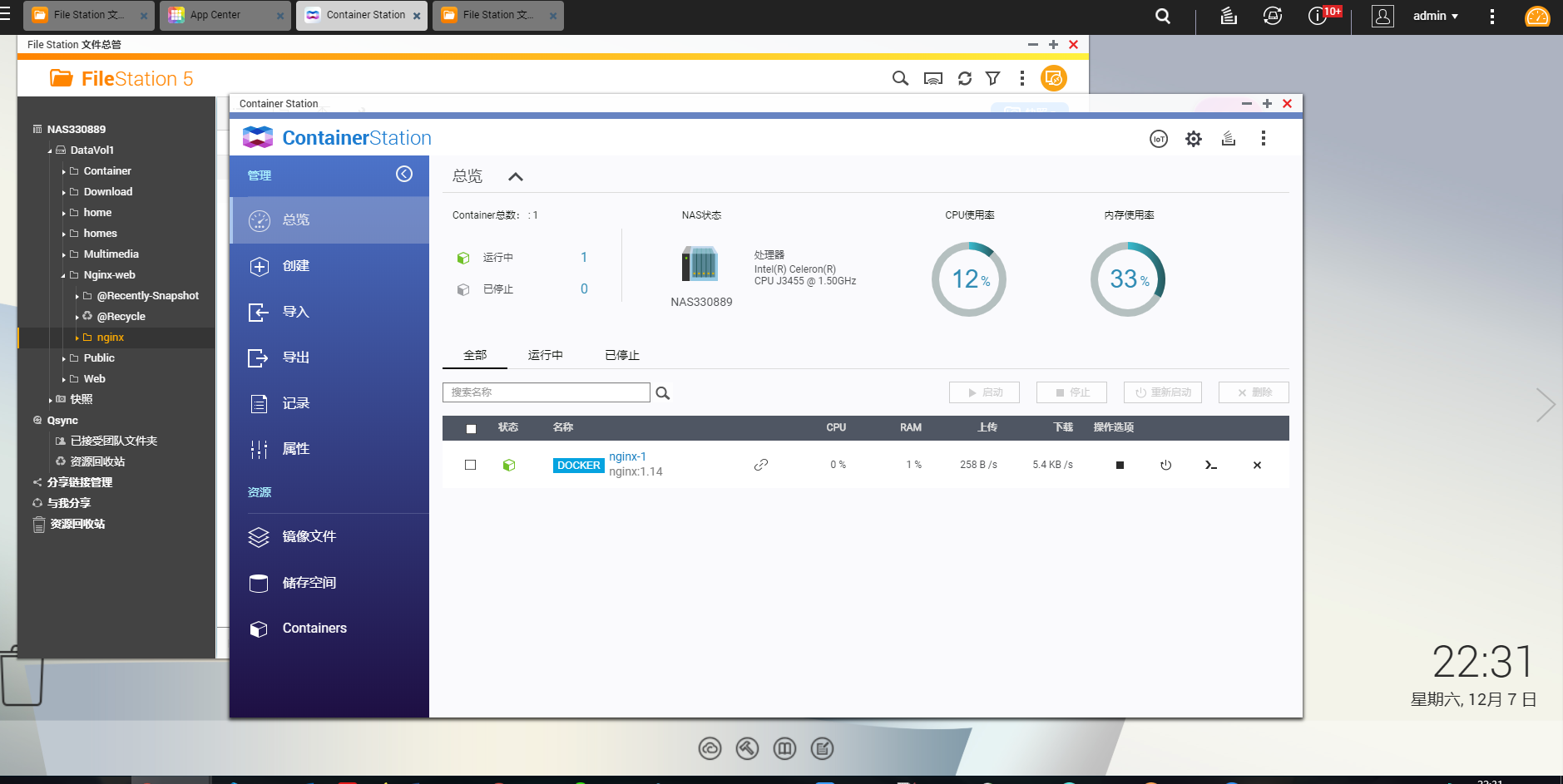This screenshot has width=1563, height=784.
Task: Toggle the select-all checkbox in container list header
Action: click(471, 428)
